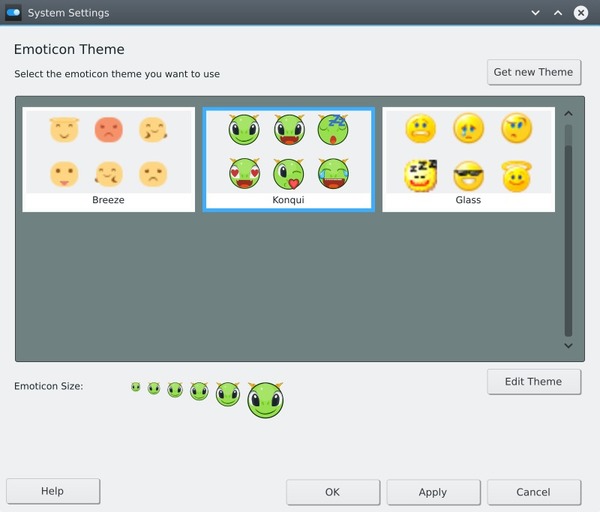Cancel the emoticon settings dialog

[533, 492]
